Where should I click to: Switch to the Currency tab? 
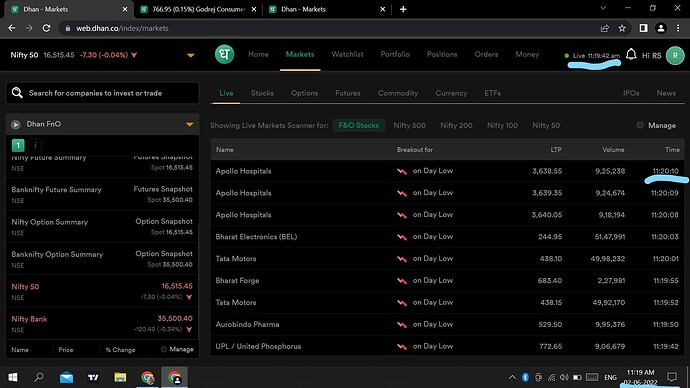coord(451,93)
